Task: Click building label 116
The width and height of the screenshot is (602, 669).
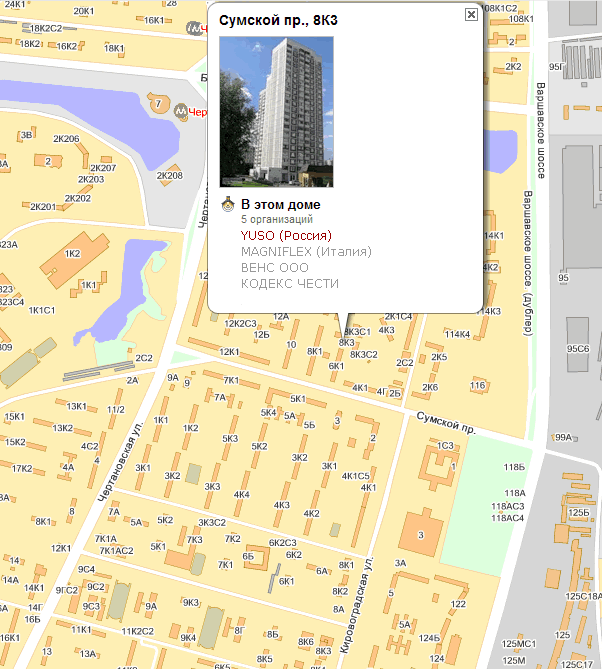Action: [x=478, y=386]
